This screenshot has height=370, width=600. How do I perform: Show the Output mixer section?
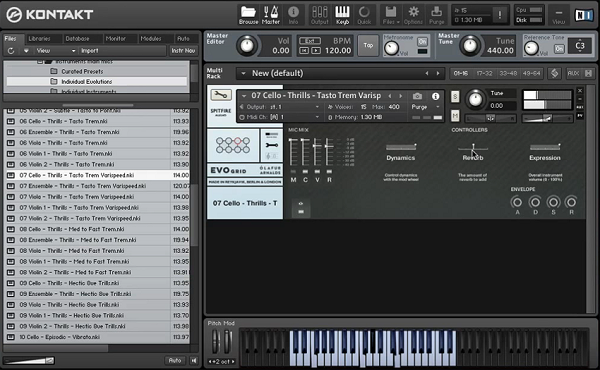[x=320, y=15]
